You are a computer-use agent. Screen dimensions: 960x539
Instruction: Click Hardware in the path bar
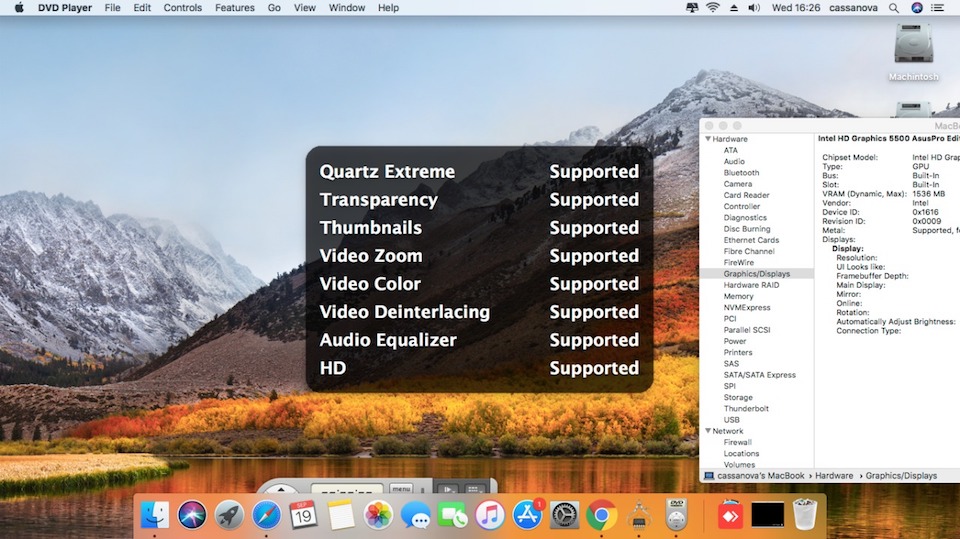point(834,476)
